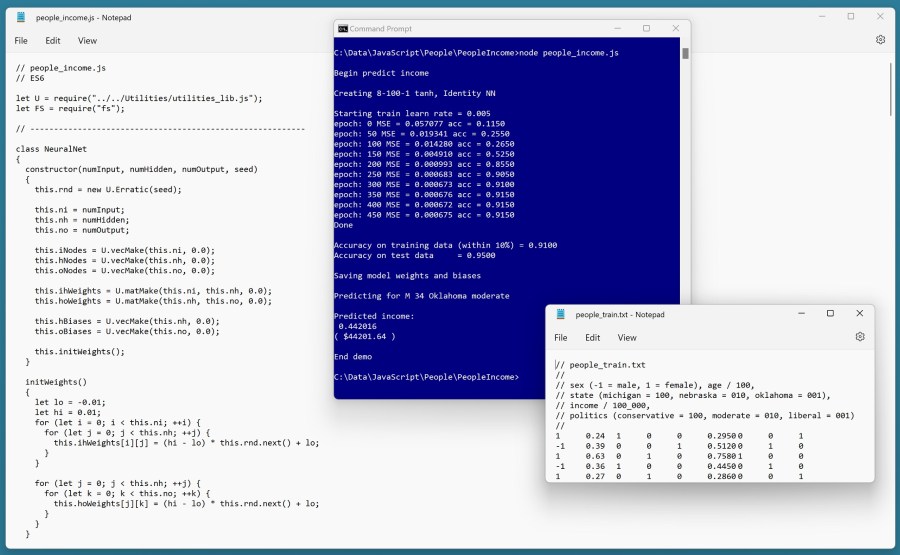Open Edit menu in people_income.js Notepad
Image resolution: width=900 pixels, height=555 pixels.
click(x=53, y=41)
